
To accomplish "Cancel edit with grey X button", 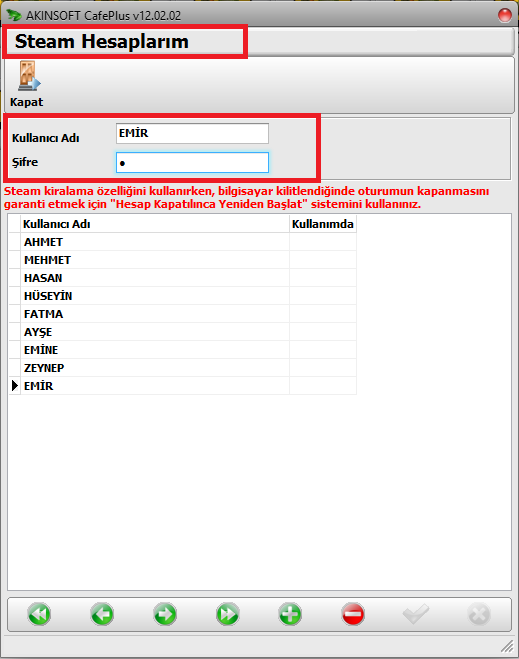I will (479, 614).
